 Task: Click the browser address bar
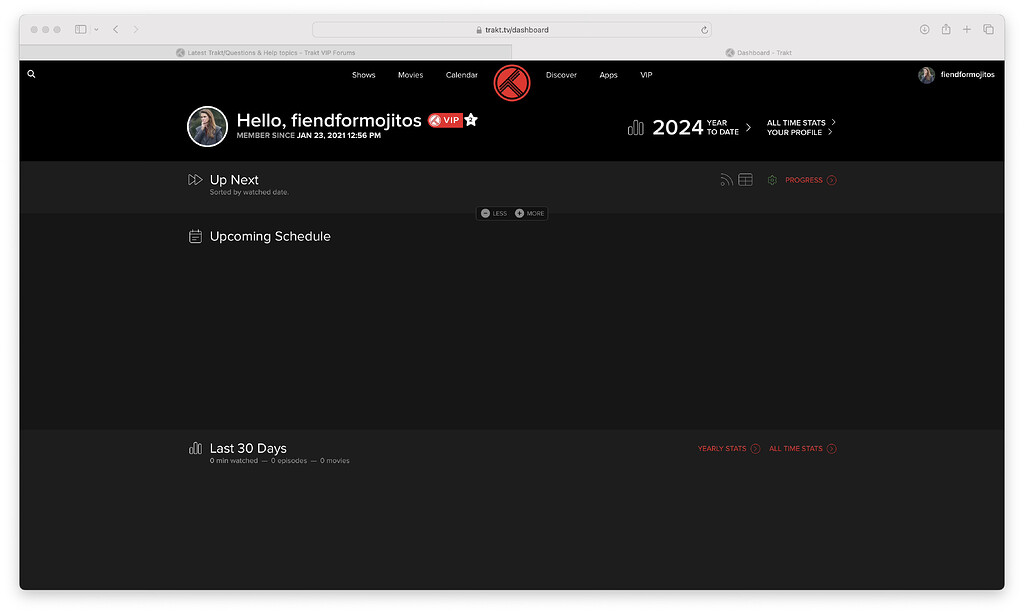point(512,29)
